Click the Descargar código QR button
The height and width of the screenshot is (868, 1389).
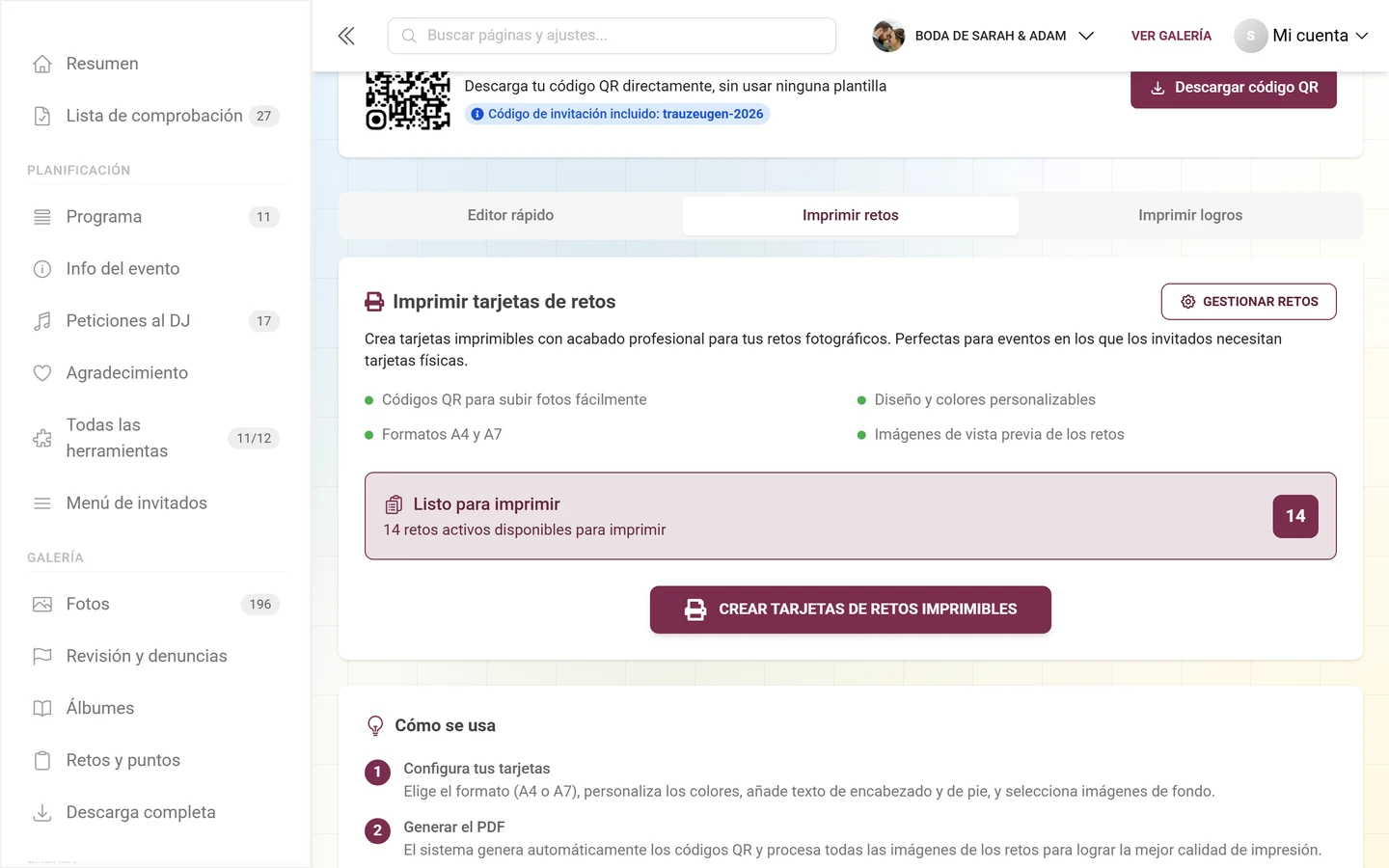[1234, 88]
